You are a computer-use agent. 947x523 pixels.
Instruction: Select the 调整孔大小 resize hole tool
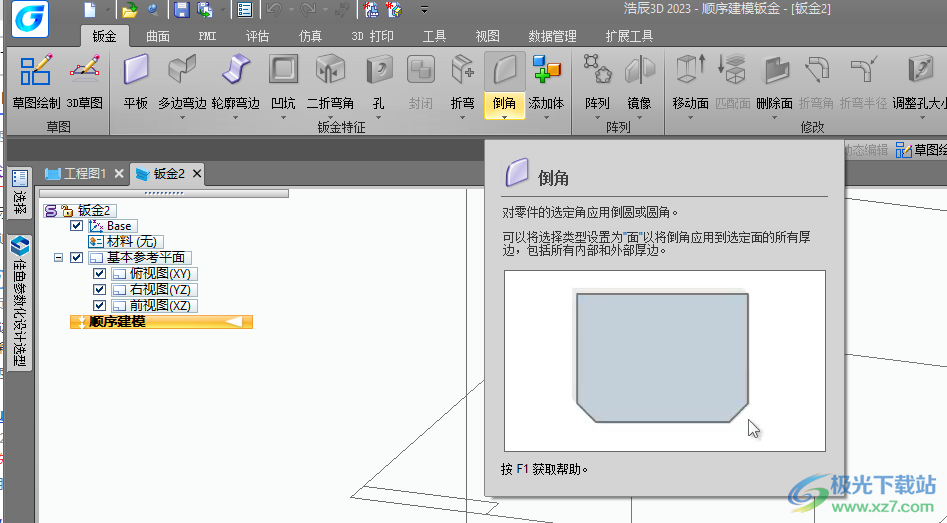point(920,82)
